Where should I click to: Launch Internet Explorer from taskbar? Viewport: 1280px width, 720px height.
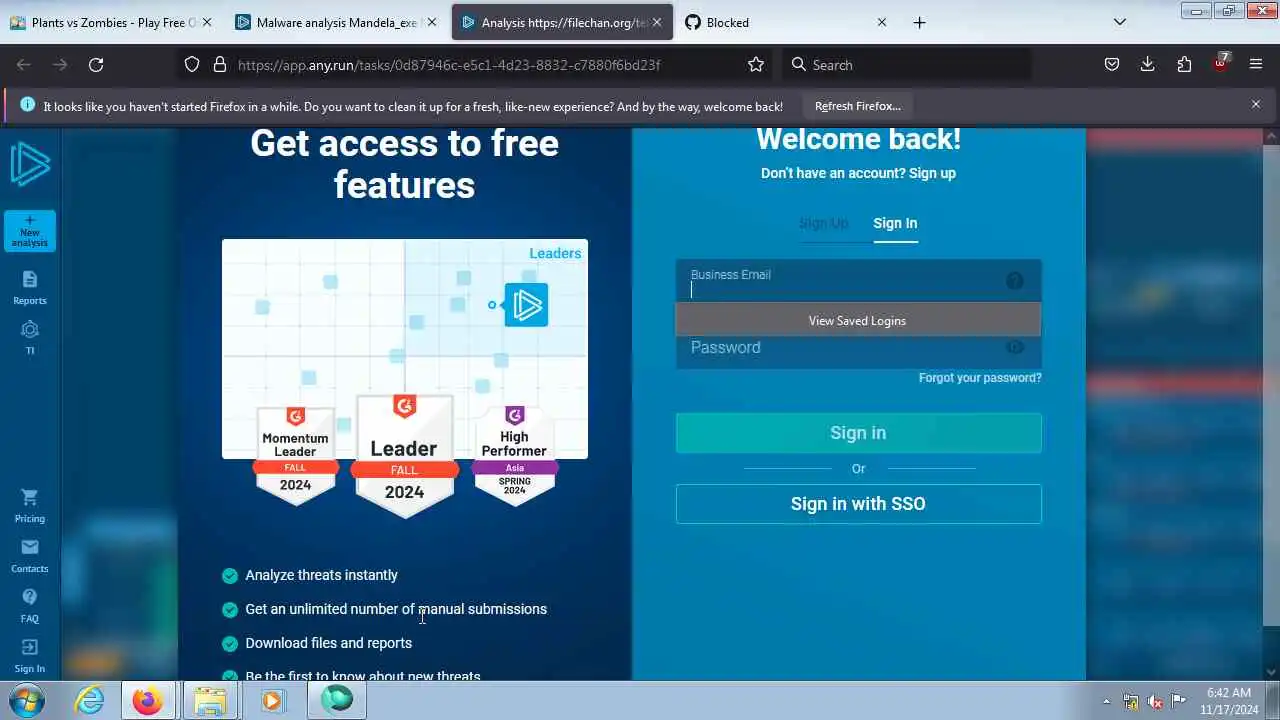point(90,700)
